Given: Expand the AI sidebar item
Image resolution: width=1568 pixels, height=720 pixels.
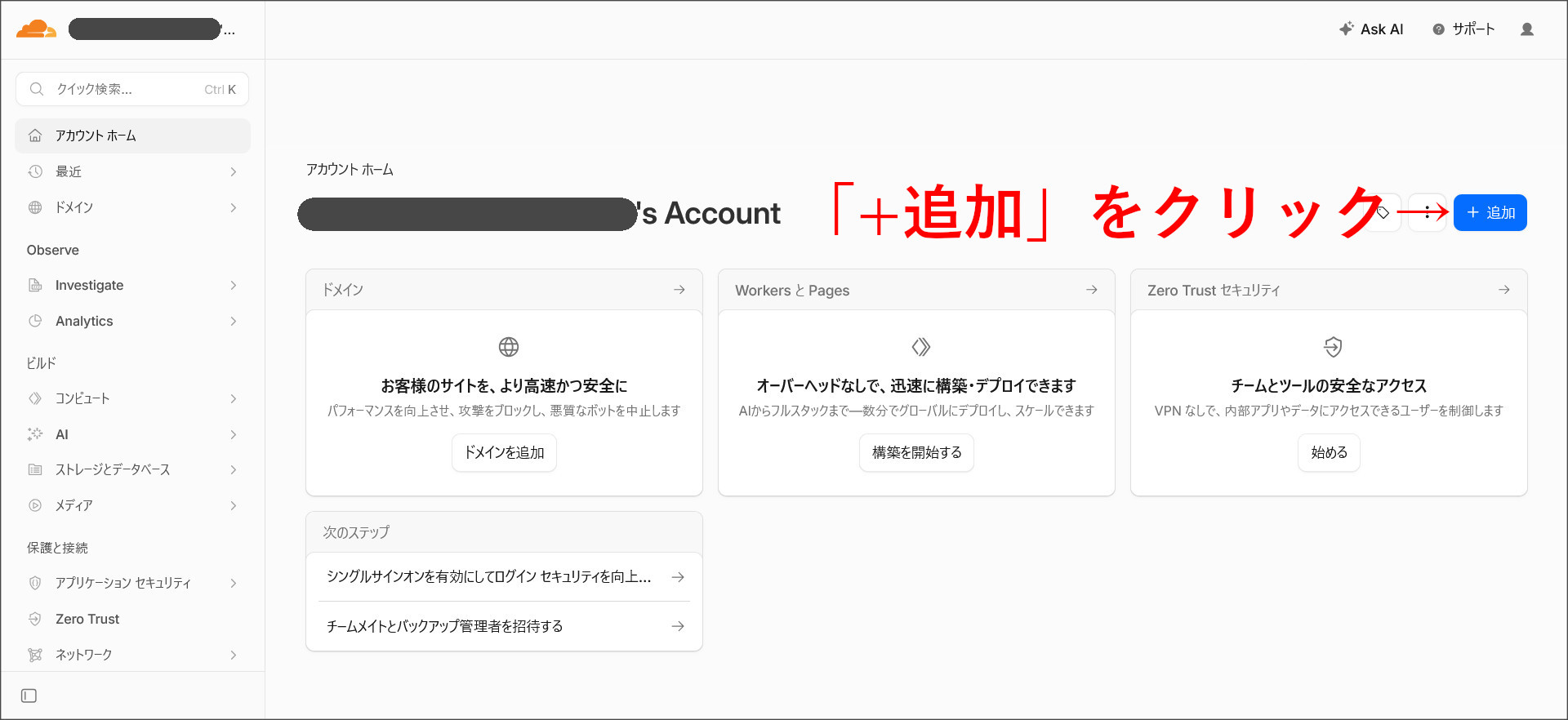Looking at the screenshot, I should coord(132,434).
